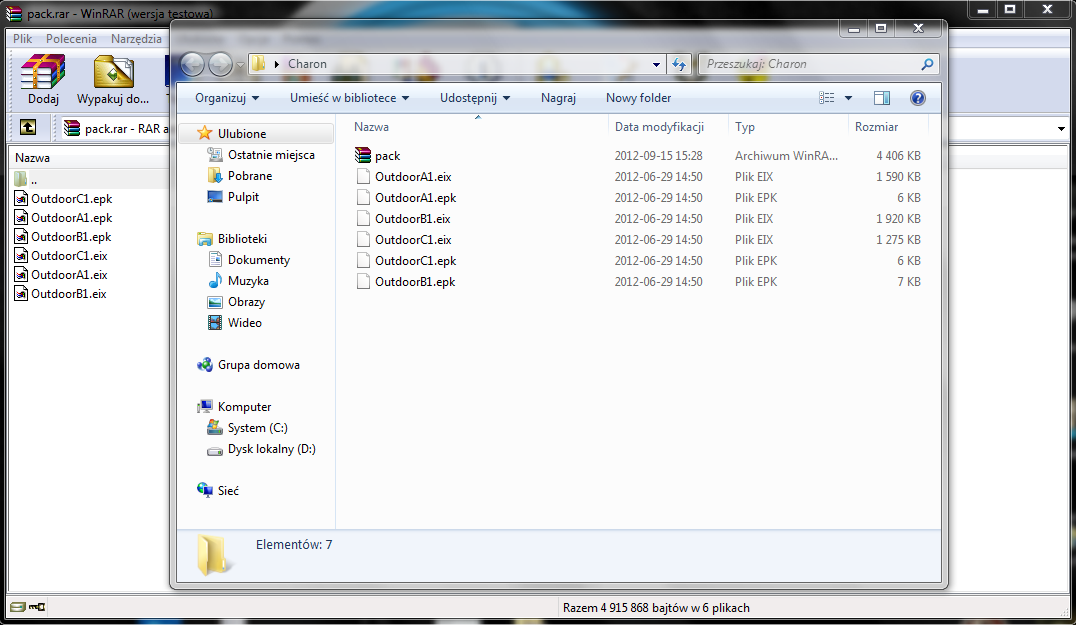This screenshot has height=625, width=1076.
Task: Toggle the preview pane in Explorer
Action: 882,98
